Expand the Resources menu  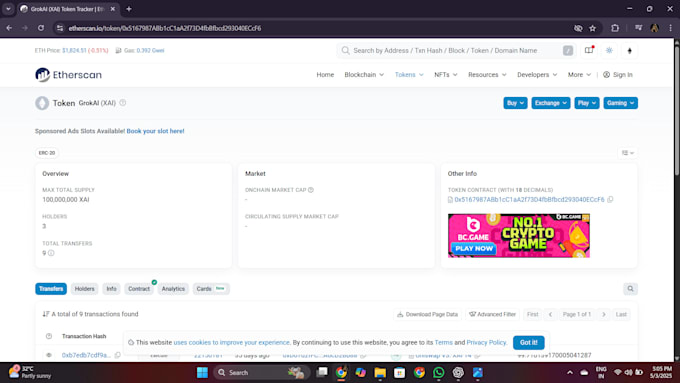[487, 75]
